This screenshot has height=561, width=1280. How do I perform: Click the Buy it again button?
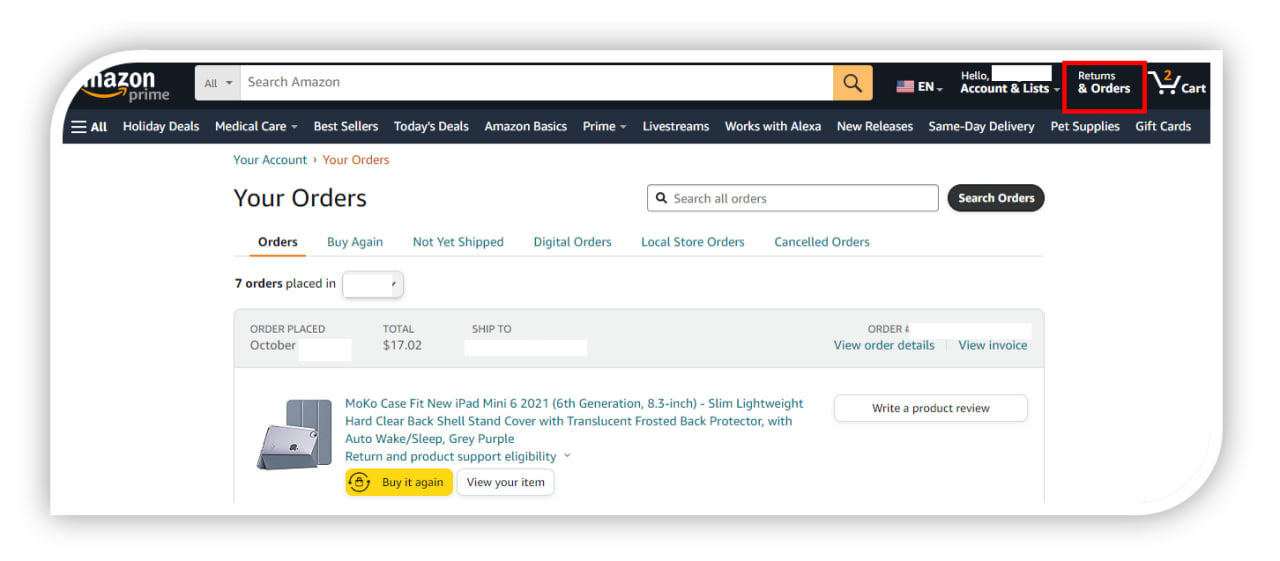tap(399, 482)
